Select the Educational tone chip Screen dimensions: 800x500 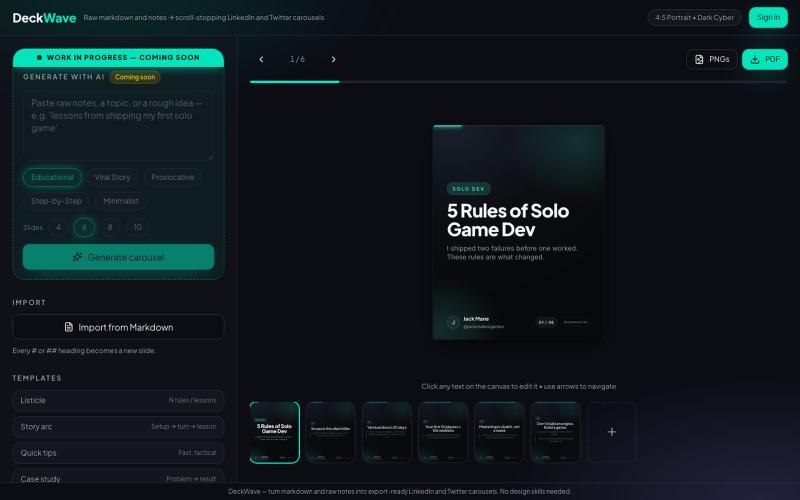point(53,177)
